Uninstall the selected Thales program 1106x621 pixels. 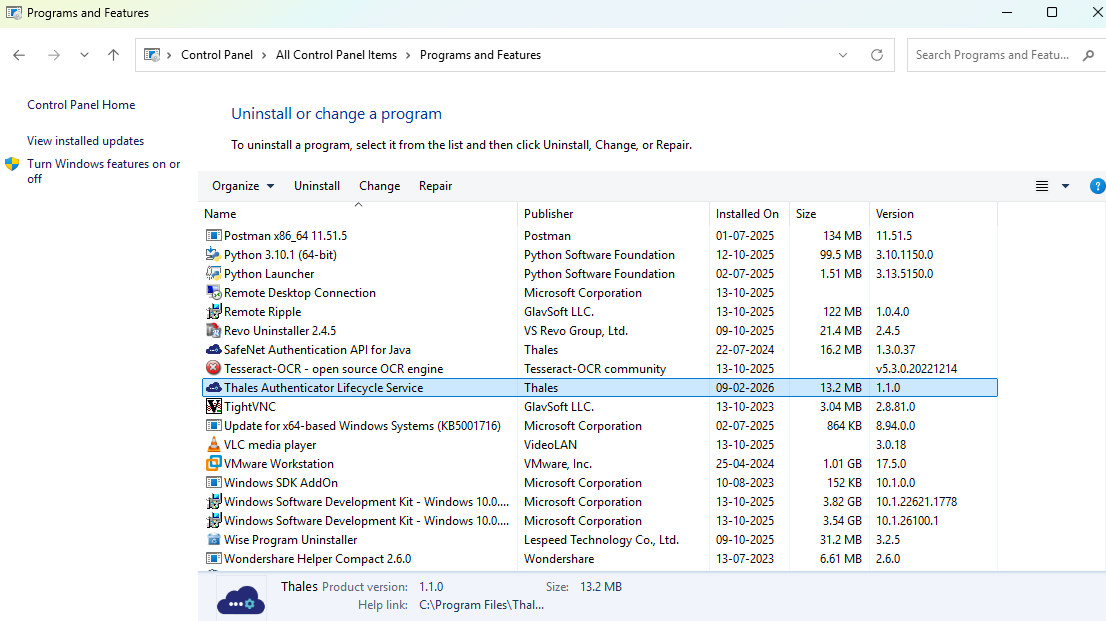[317, 185]
